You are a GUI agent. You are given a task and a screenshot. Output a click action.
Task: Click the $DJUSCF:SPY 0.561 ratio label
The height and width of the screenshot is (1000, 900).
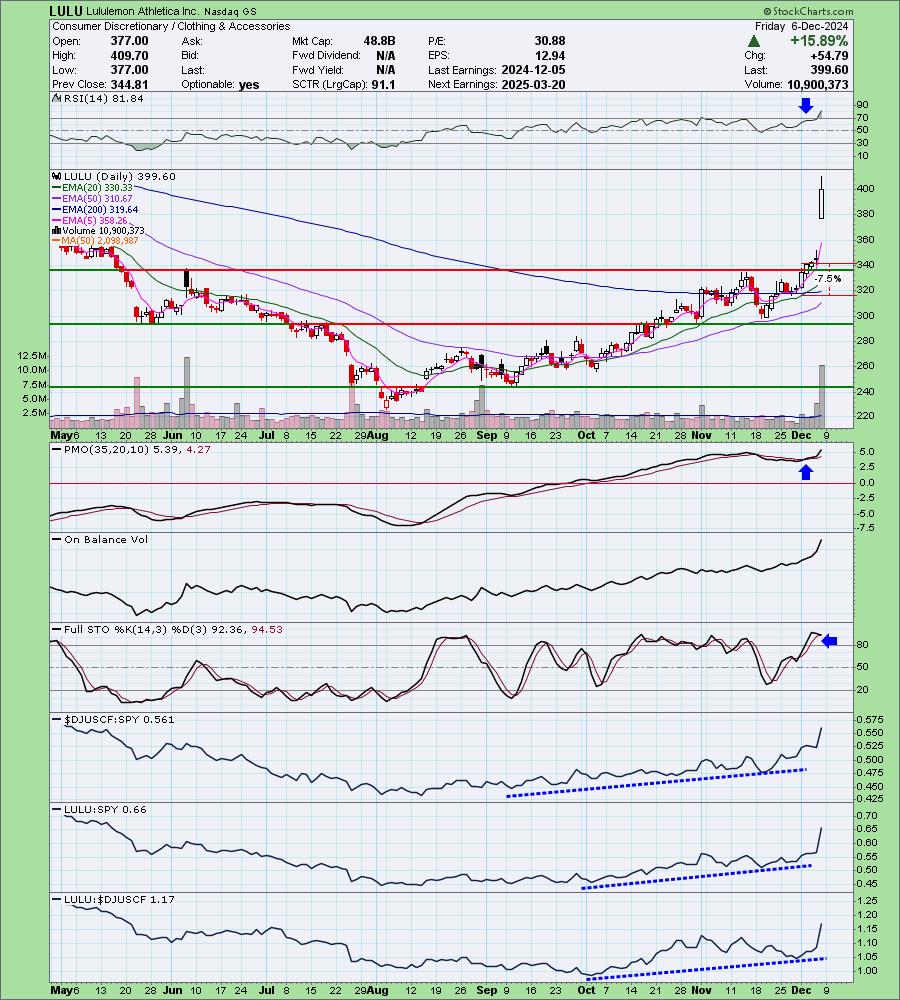(x=119, y=719)
